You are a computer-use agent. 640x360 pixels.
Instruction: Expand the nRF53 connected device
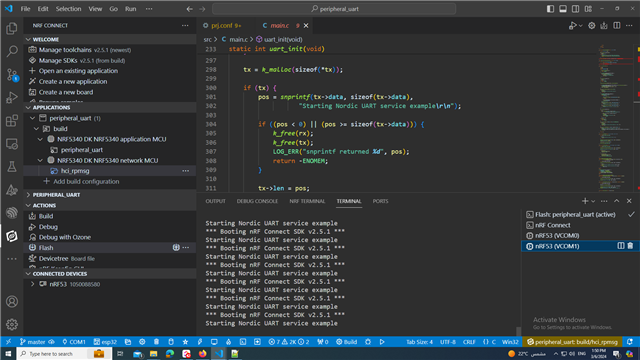33,284
